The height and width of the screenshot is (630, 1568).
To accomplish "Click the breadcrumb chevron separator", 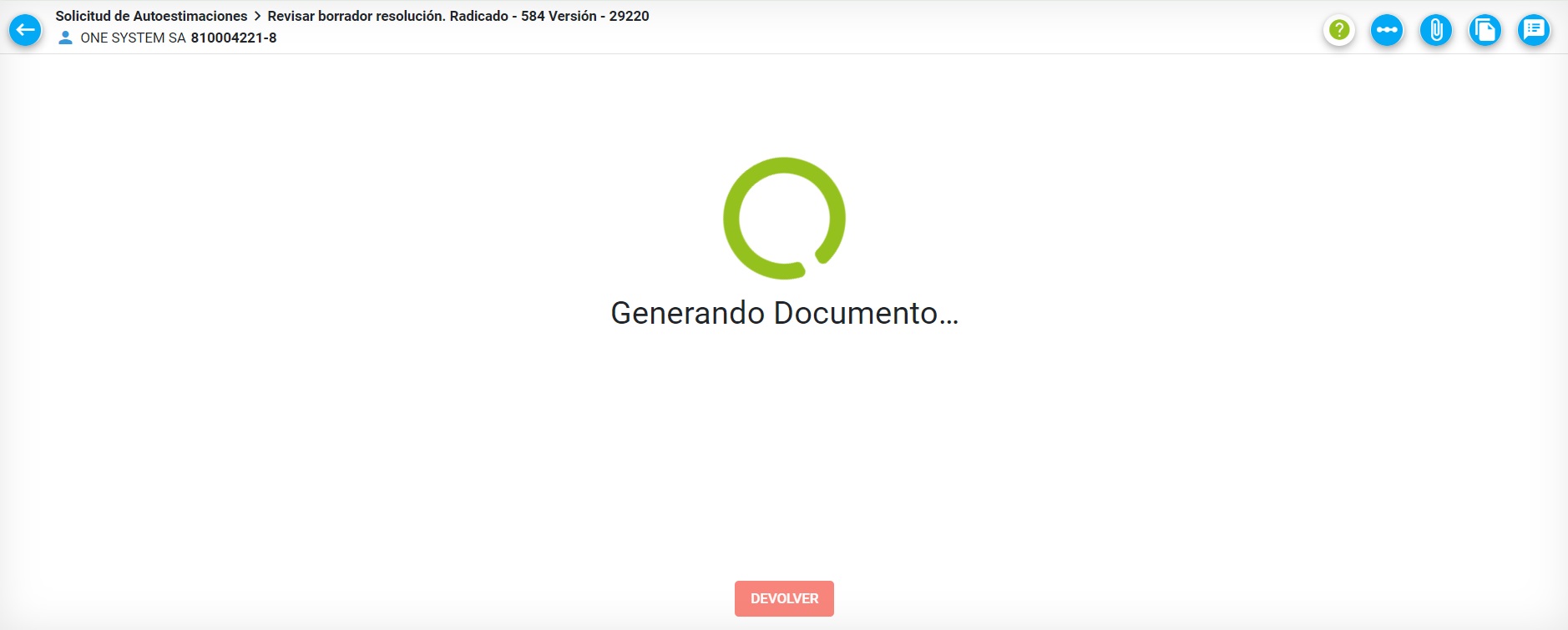I will point(257,16).
